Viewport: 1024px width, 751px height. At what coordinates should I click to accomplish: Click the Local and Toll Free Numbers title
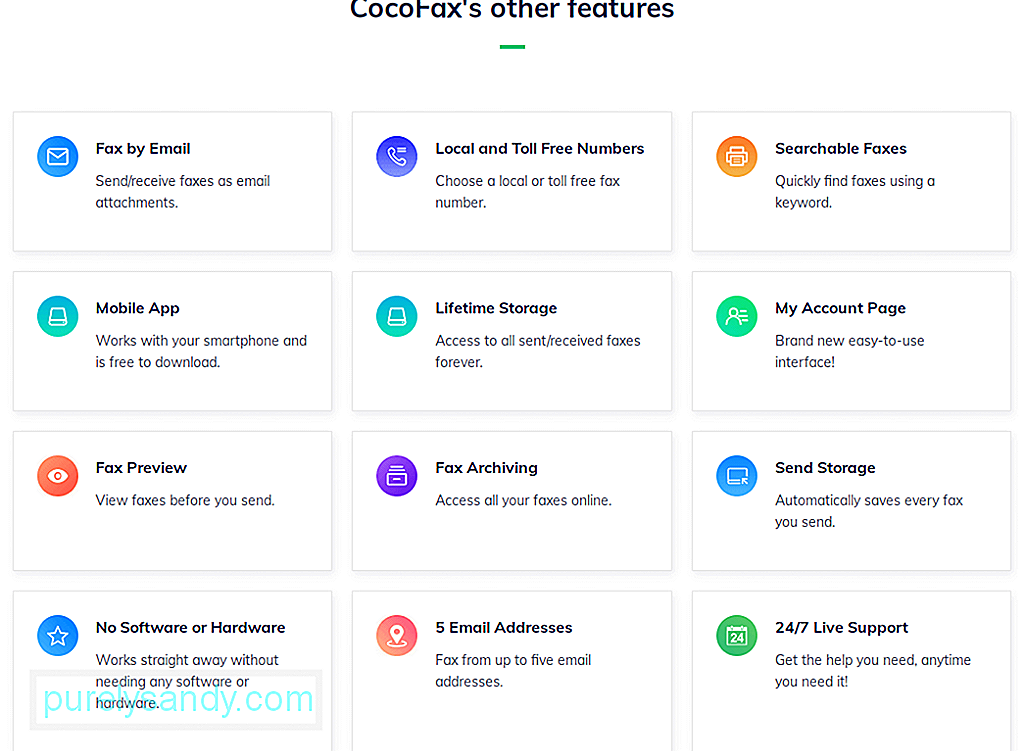click(x=539, y=149)
